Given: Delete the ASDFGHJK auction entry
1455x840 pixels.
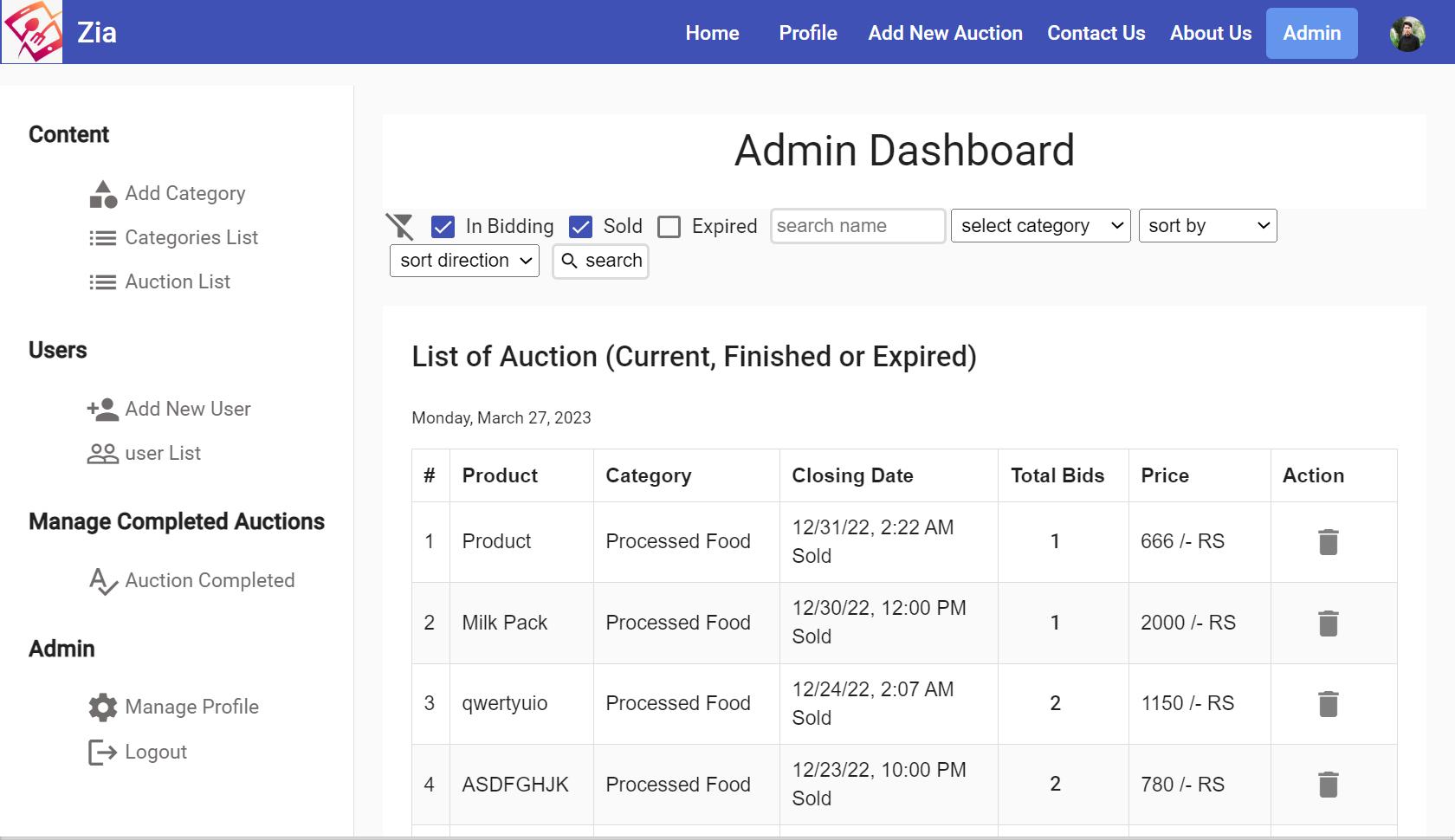Looking at the screenshot, I should (x=1328, y=785).
